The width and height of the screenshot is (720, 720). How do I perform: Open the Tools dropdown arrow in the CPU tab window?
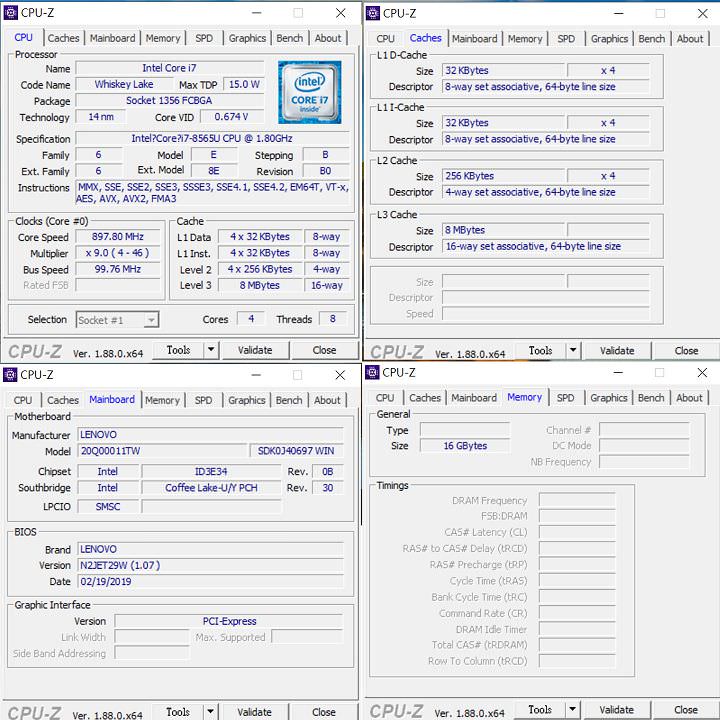tap(211, 350)
